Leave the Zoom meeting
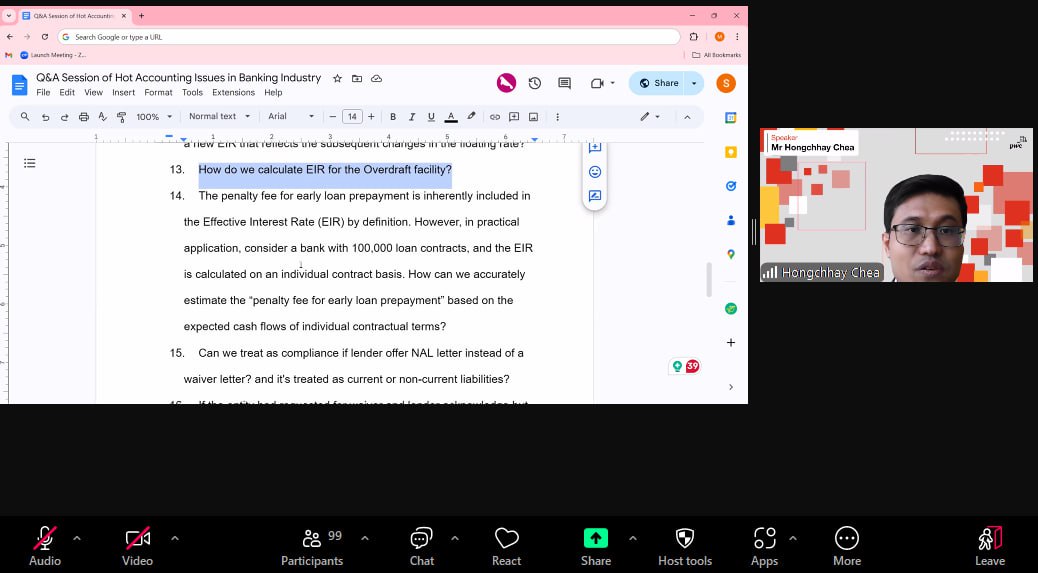The image size is (1038, 573). pos(990,547)
